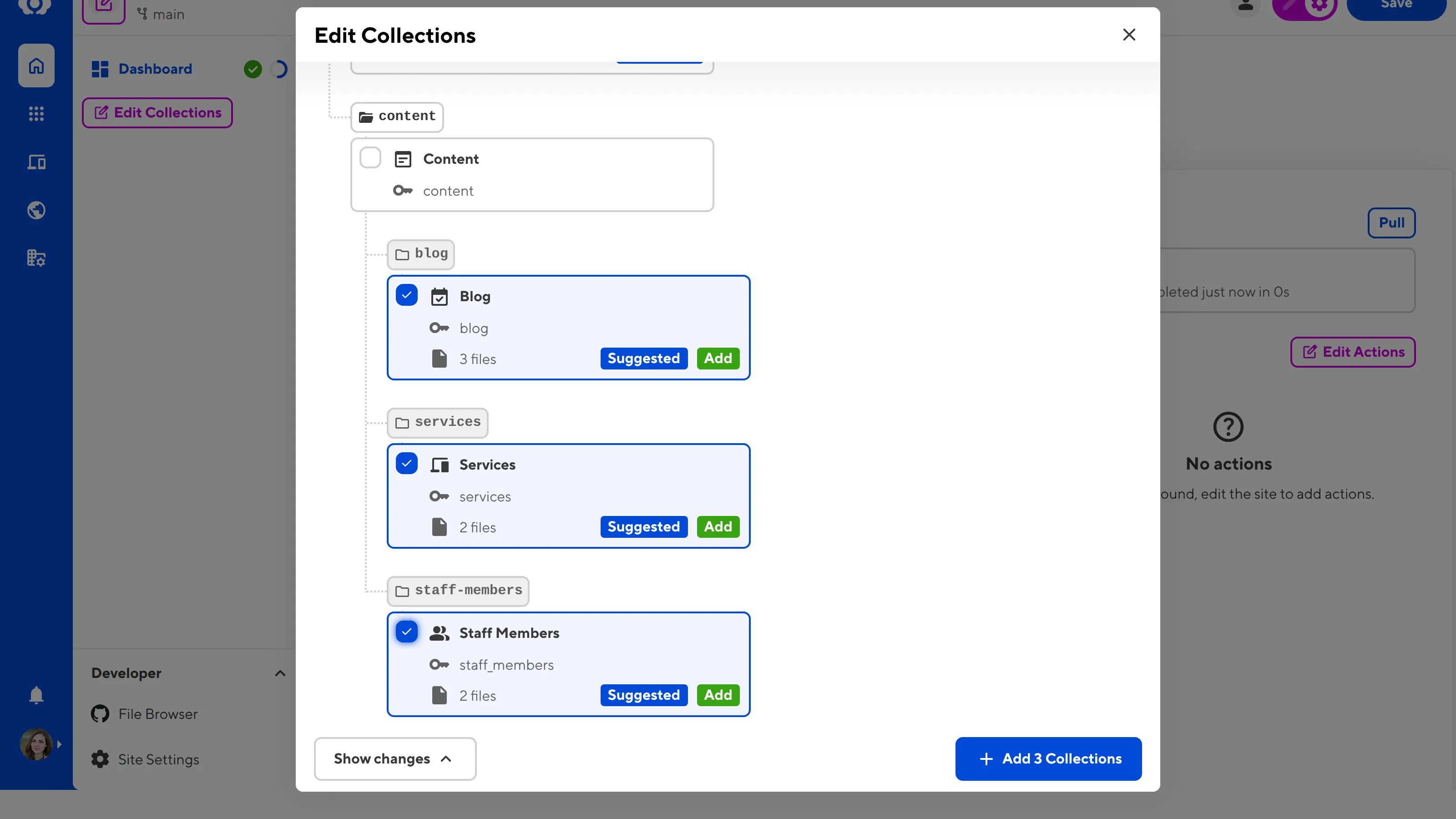Collapse the Developer section
Viewport: 1456px width, 819px height.
(280, 672)
